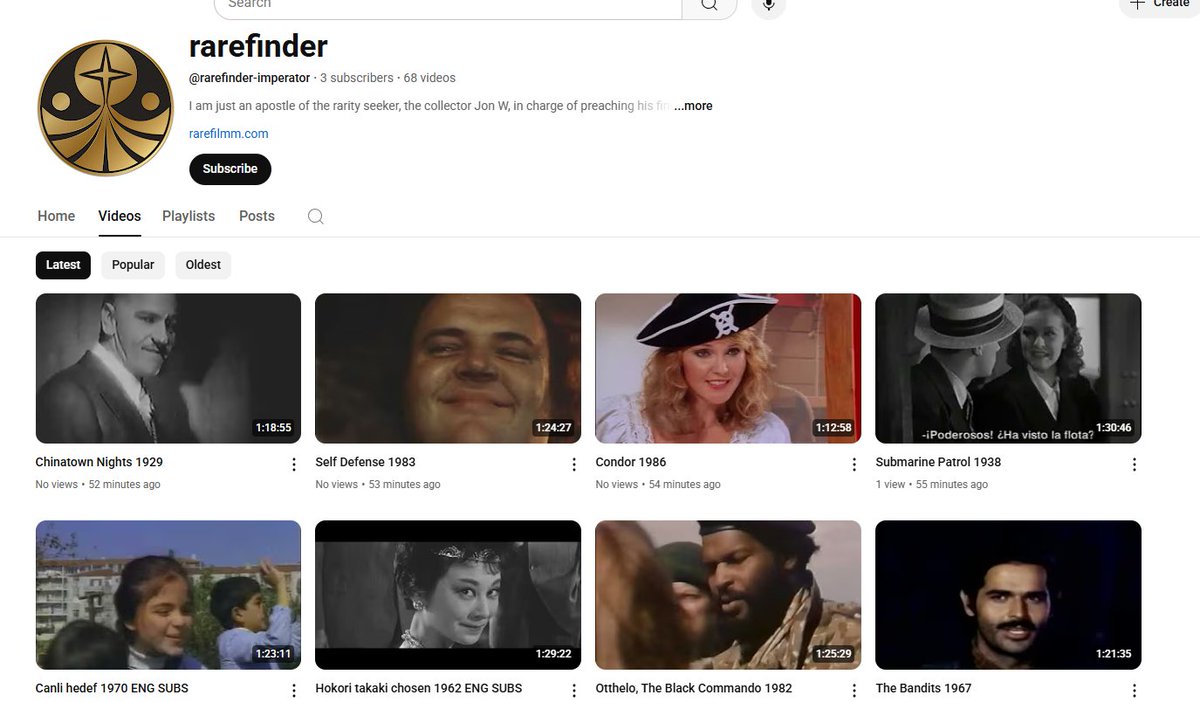Viewport: 1200px width, 702px height.
Task: Sort videos by Latest
Action: pyautogui.click(x=63, y=265)
